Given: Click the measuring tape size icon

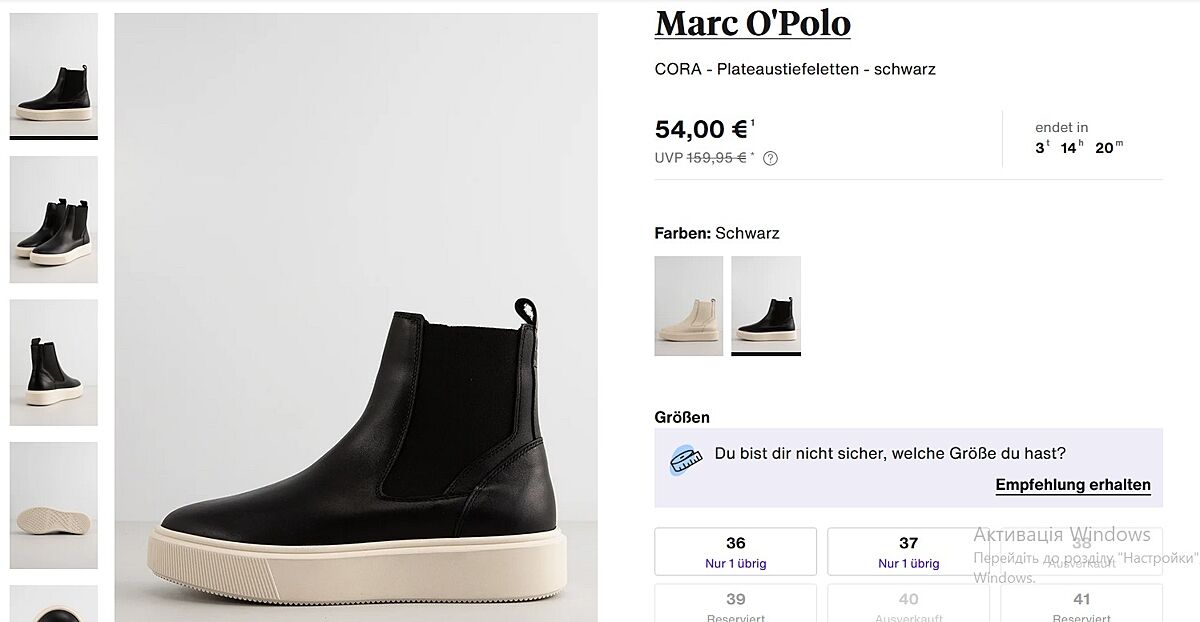Looking at the screenshot, I should [x=685, y=461].
